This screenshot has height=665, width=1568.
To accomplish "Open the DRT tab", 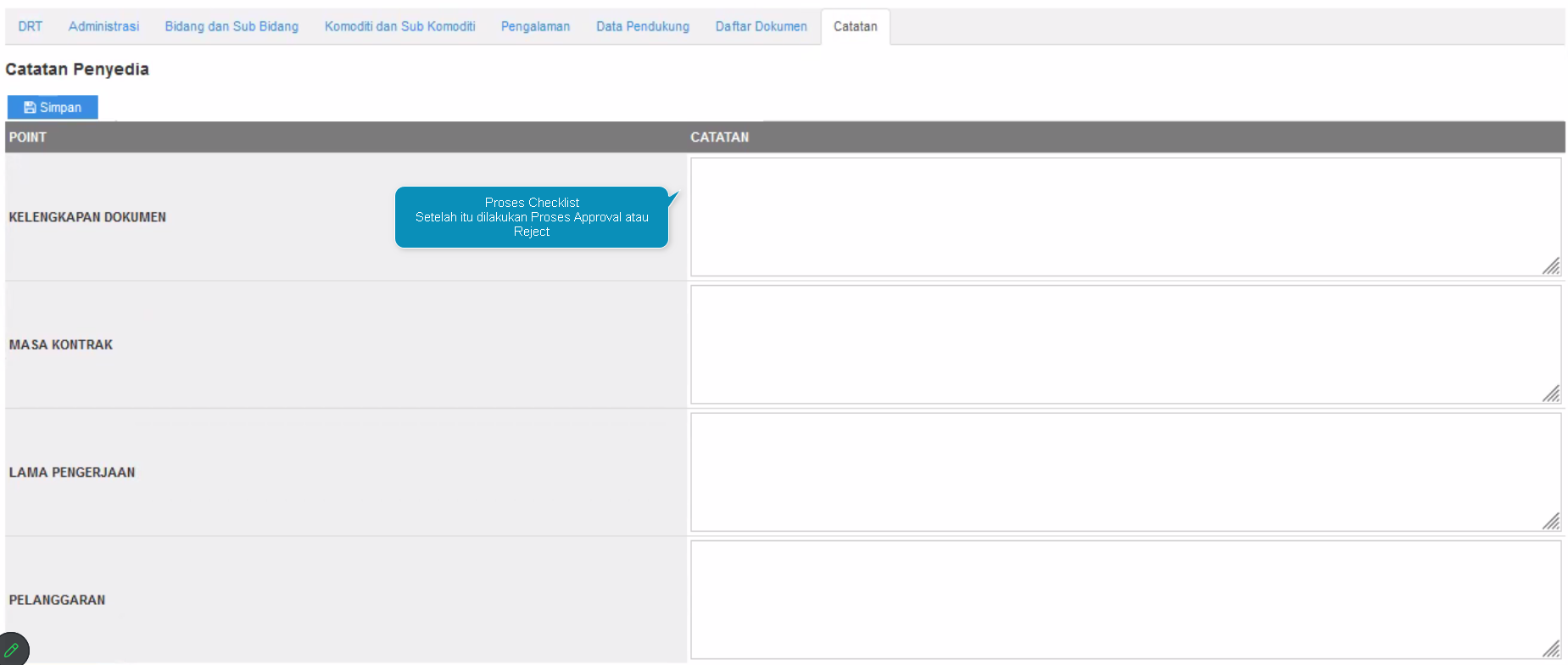I will tap(31, 26).
